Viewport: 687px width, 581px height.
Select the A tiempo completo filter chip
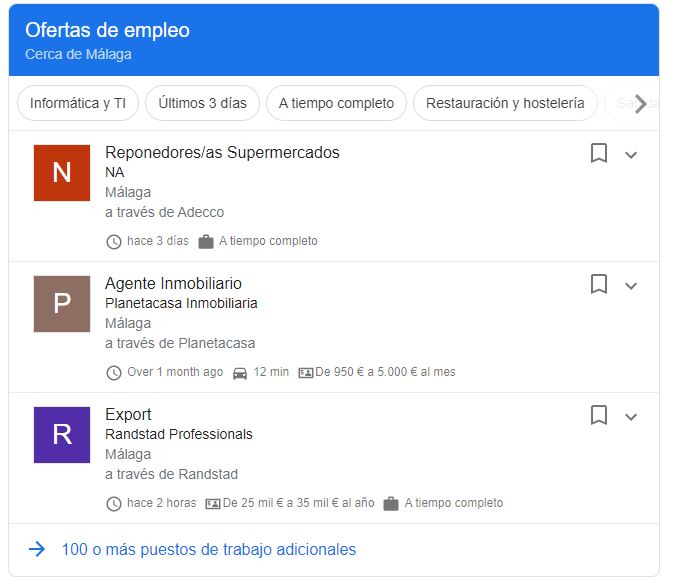[x=336, y=103]
